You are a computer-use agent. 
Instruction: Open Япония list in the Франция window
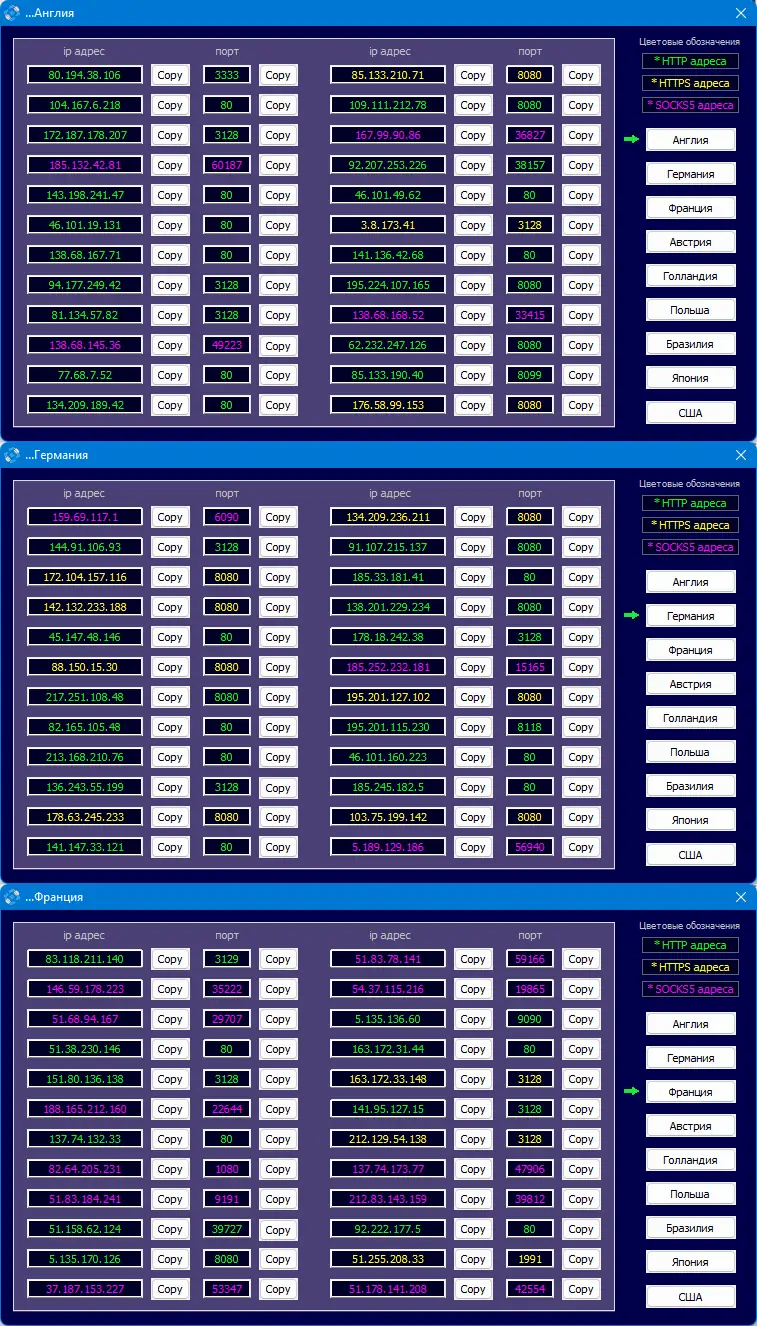pos(691,1262)
